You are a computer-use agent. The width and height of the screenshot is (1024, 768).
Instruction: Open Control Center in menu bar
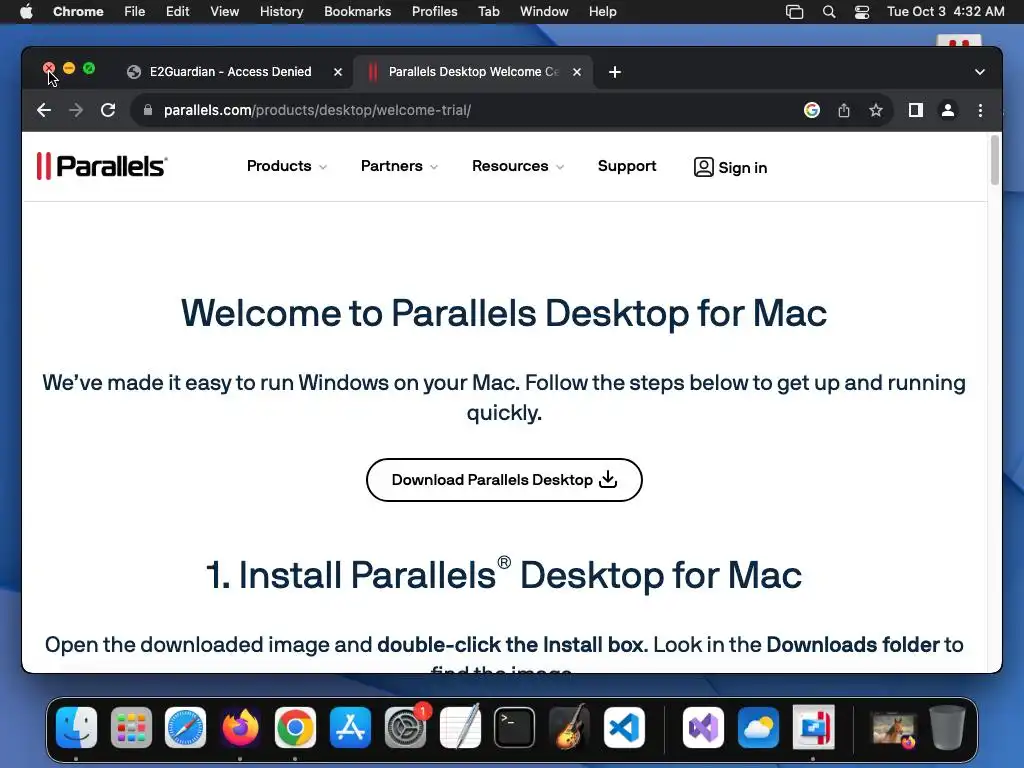tap(862, 12)
